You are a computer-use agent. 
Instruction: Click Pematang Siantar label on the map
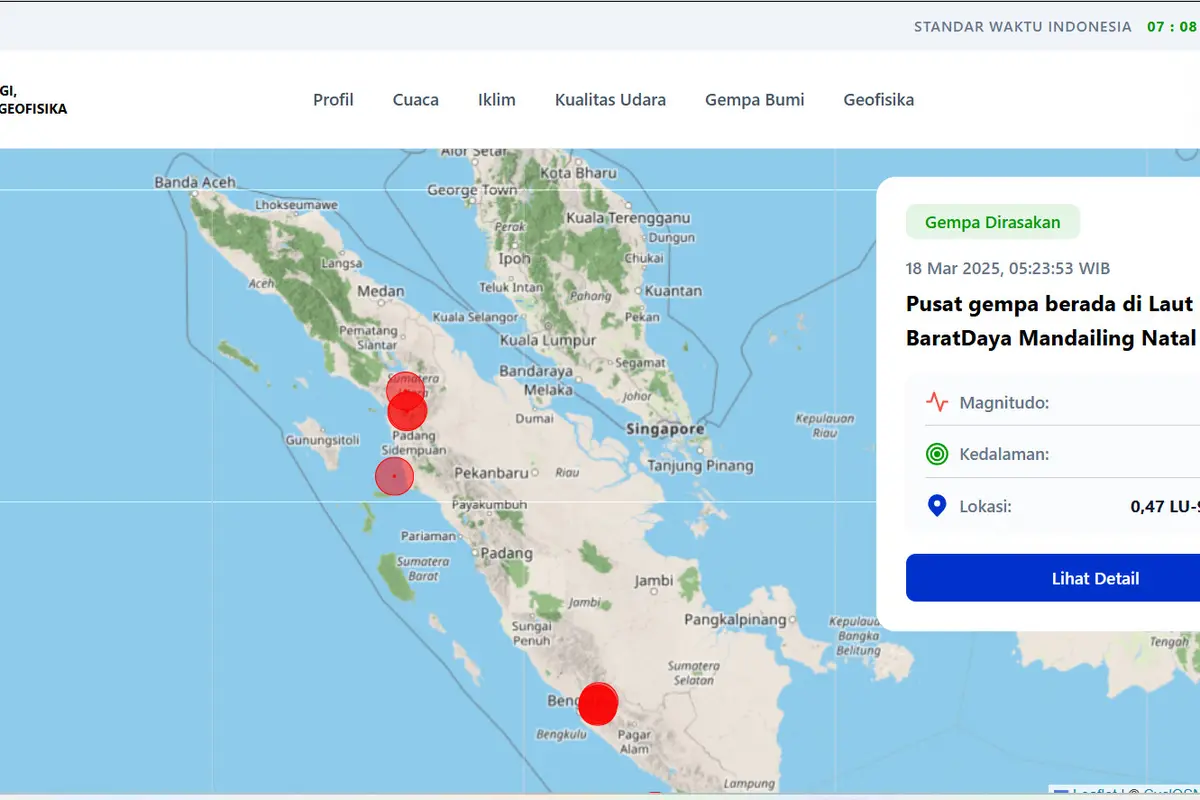[x=369, y=337]
